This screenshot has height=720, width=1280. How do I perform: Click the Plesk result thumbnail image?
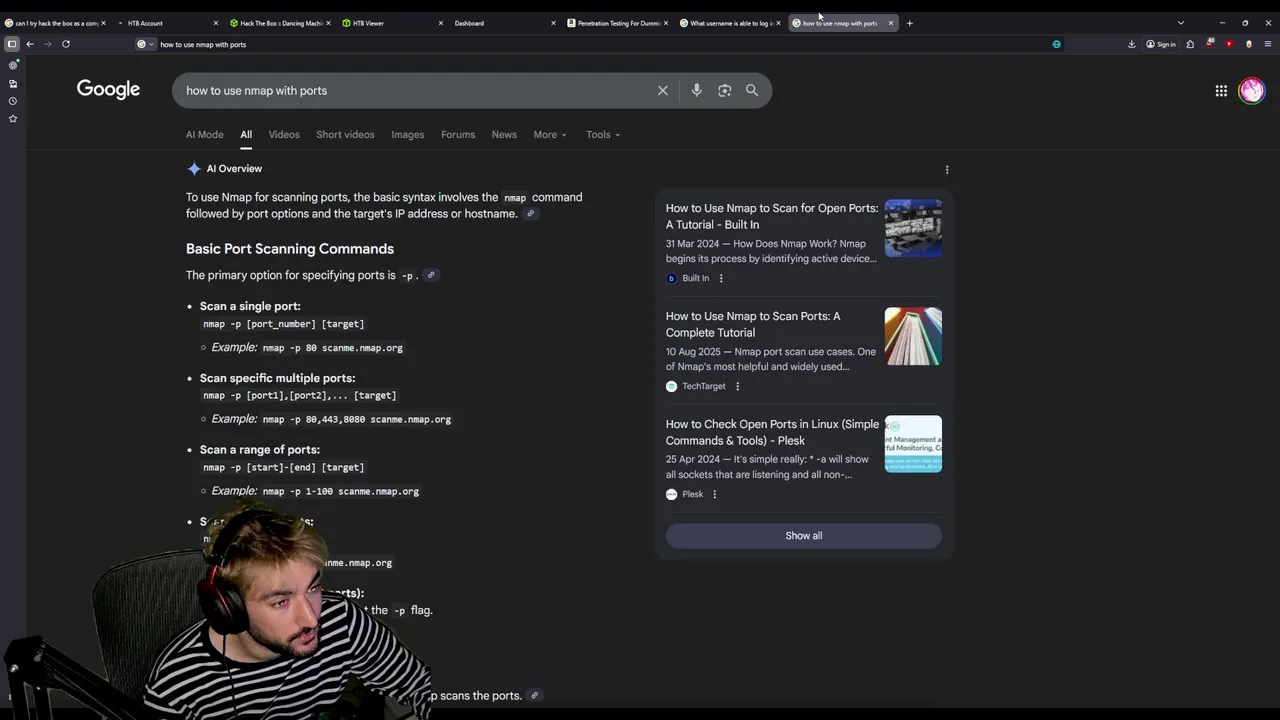(913, 444)
